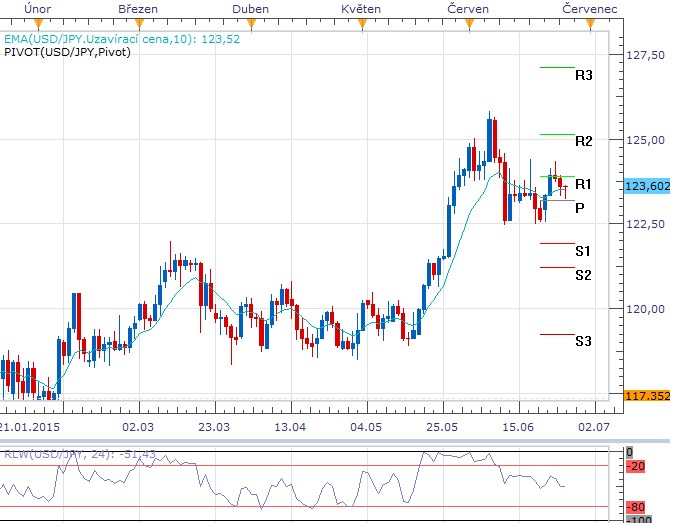679x526 pixels.
Task: Click the orange marker under Duben
Action: coord(251,24)
